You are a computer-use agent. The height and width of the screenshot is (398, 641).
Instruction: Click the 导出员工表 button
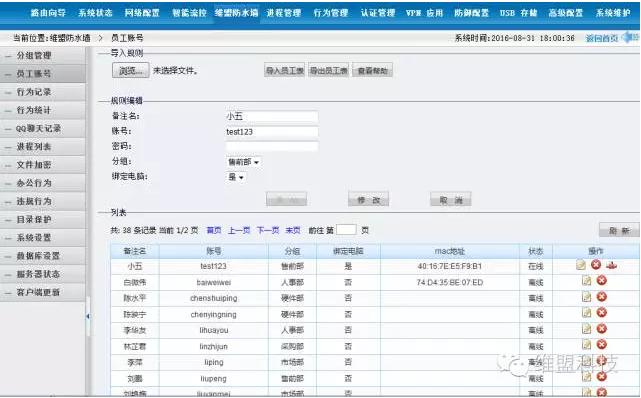point(328,70)
